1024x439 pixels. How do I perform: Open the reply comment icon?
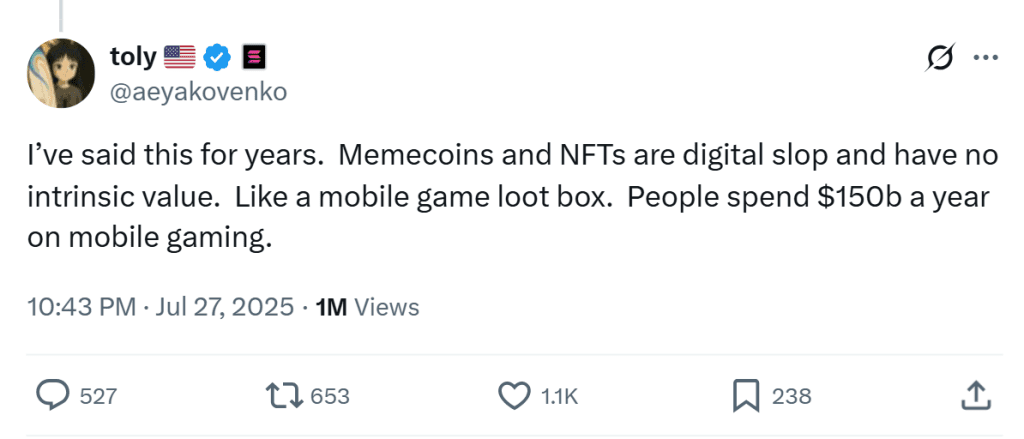(x=52, y=396)
